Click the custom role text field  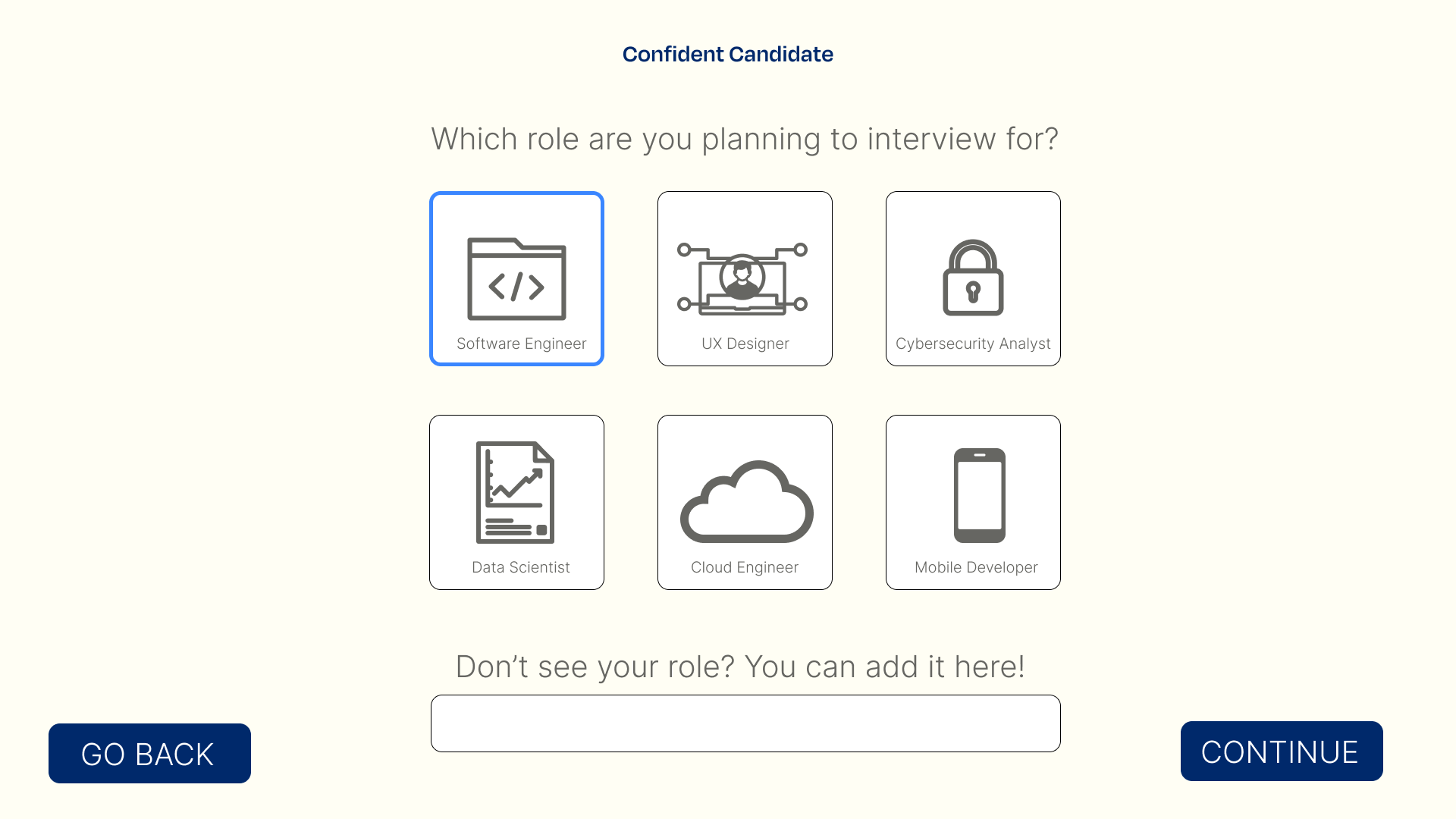(745, 723)
